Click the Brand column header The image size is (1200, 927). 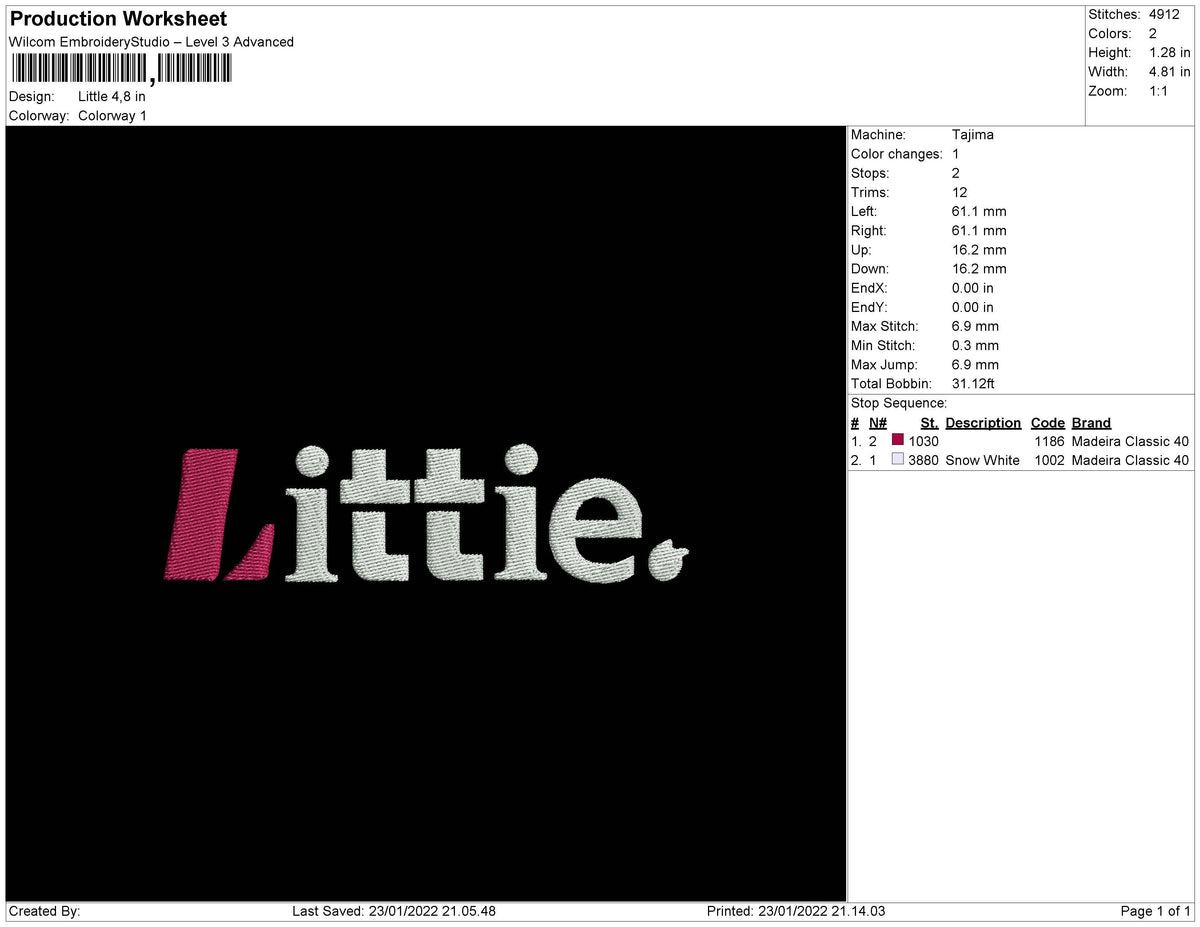[1091, 423]
